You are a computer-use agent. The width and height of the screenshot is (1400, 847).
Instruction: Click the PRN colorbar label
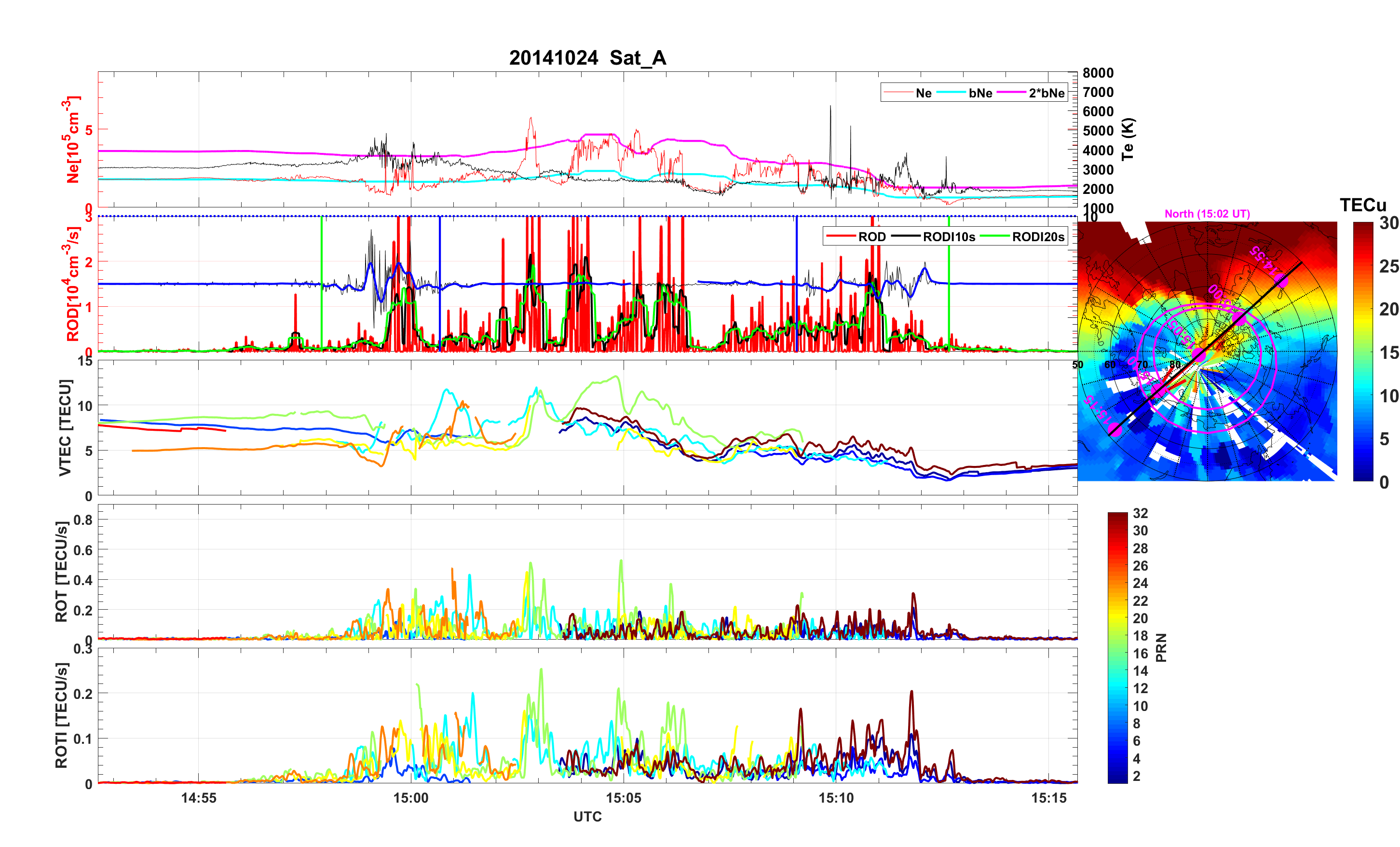1161,647
